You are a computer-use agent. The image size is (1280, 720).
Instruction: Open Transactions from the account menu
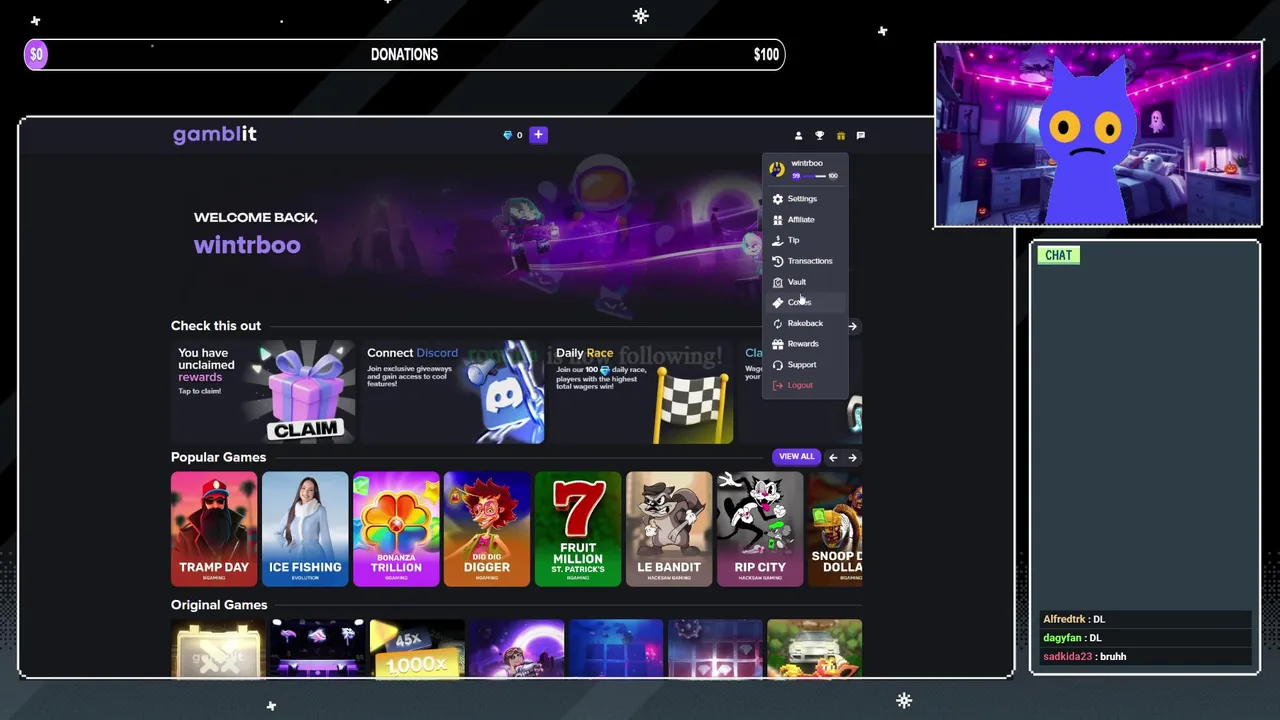[805, 261]
